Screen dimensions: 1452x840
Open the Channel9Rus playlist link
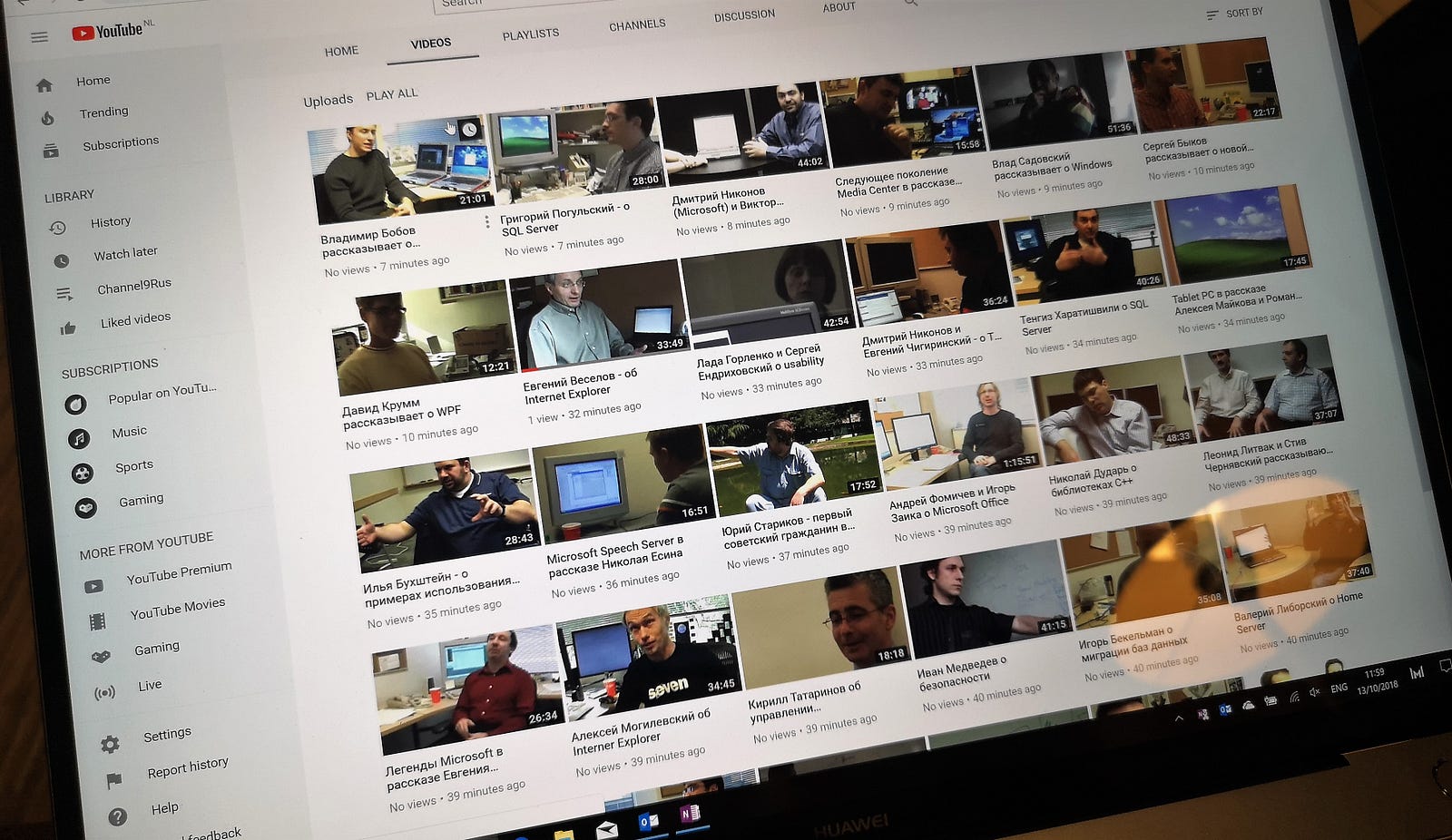click(x=134, y=286)
